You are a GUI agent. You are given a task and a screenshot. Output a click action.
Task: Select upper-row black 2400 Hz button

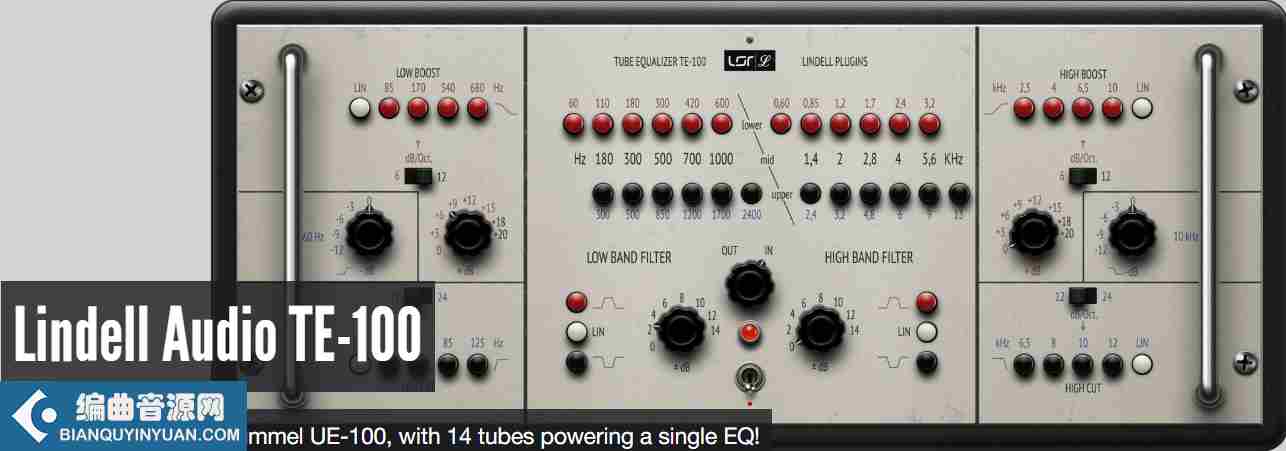(752, 193)
